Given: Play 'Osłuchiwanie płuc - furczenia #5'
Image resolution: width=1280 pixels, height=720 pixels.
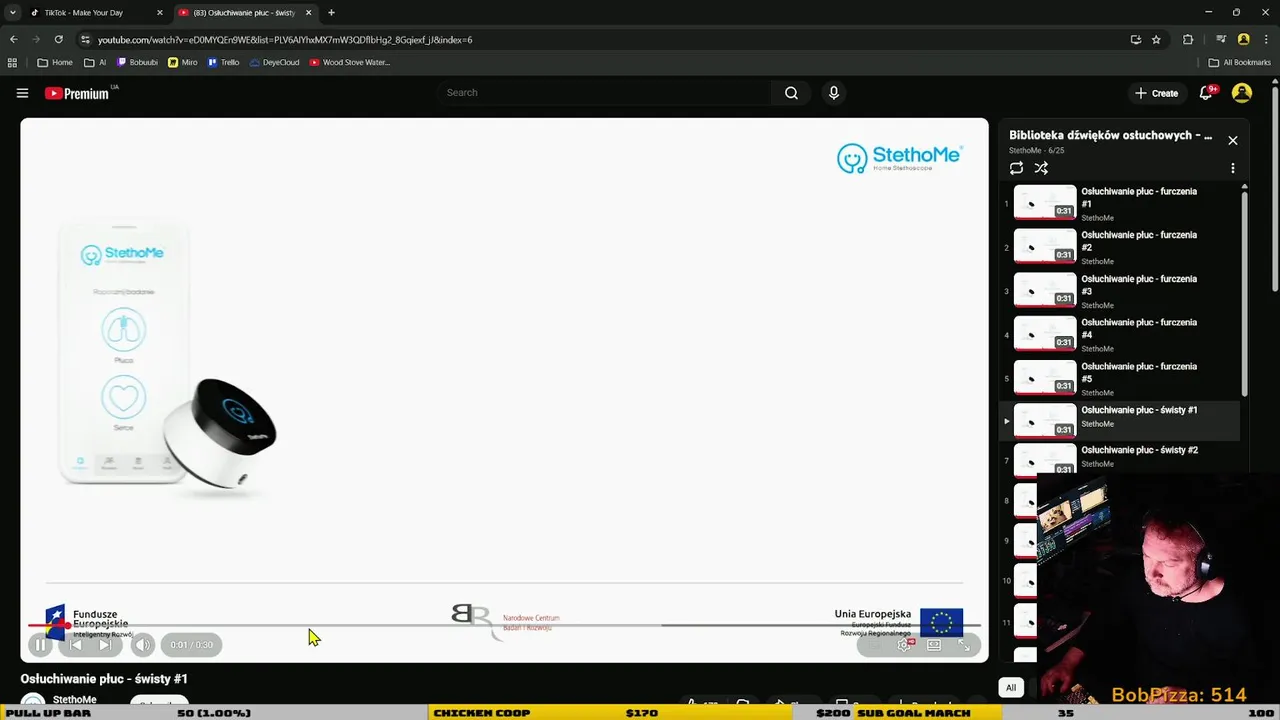Looking at the screenshot, I should (1120, 378).
